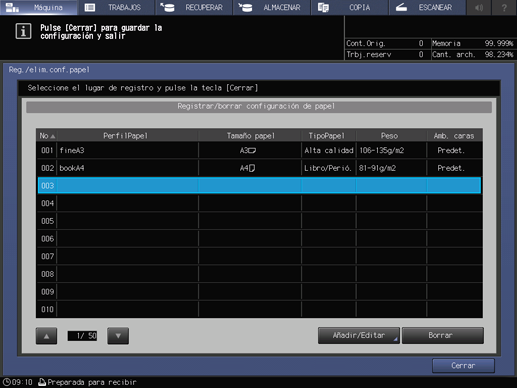Click the Trbj.reserv counter
Image resolution: width=517 pixels, height=388 pixels.
[386, 54]
